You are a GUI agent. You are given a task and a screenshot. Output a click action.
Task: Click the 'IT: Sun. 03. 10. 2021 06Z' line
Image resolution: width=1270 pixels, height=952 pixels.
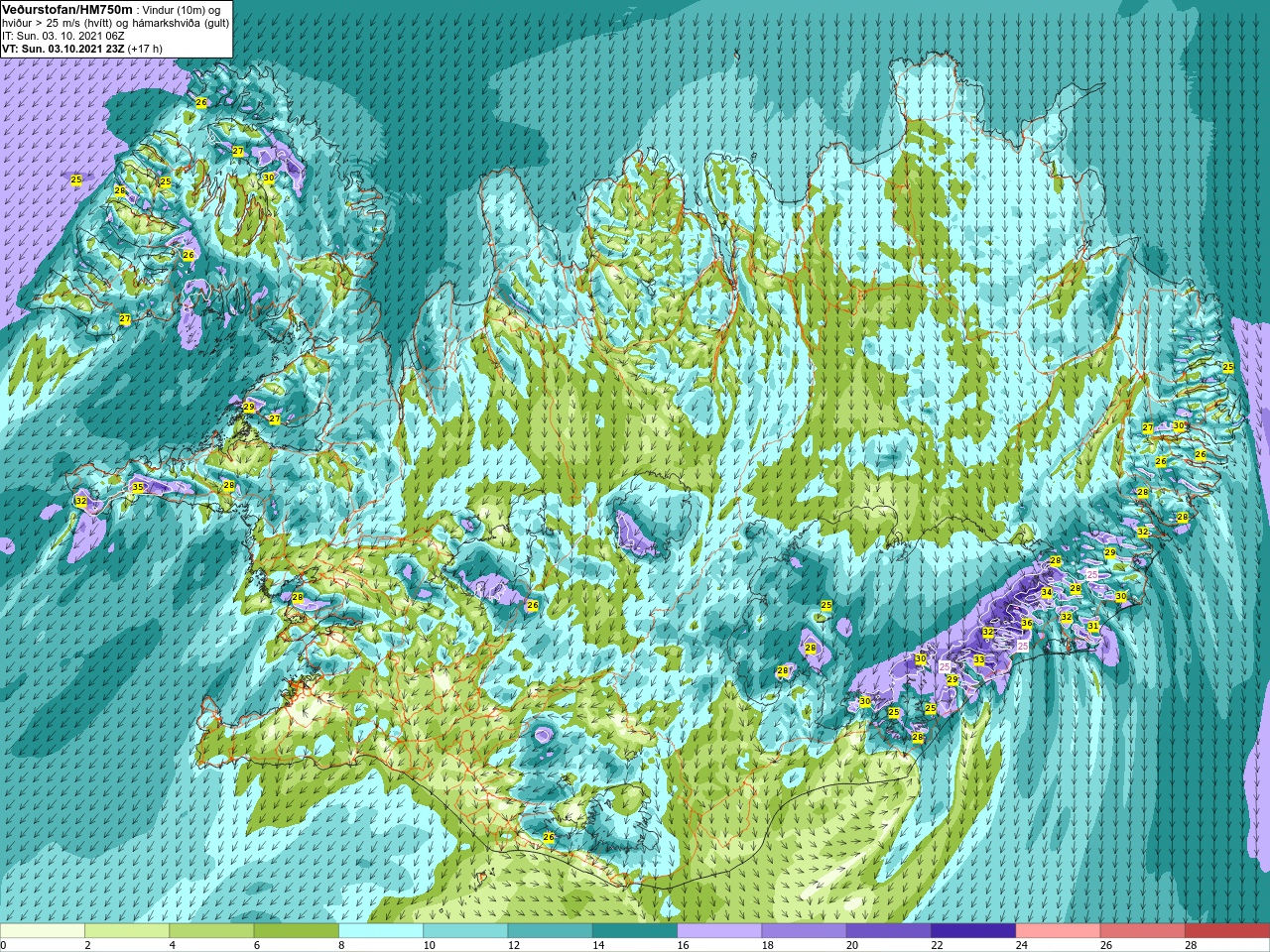point(63,36)
